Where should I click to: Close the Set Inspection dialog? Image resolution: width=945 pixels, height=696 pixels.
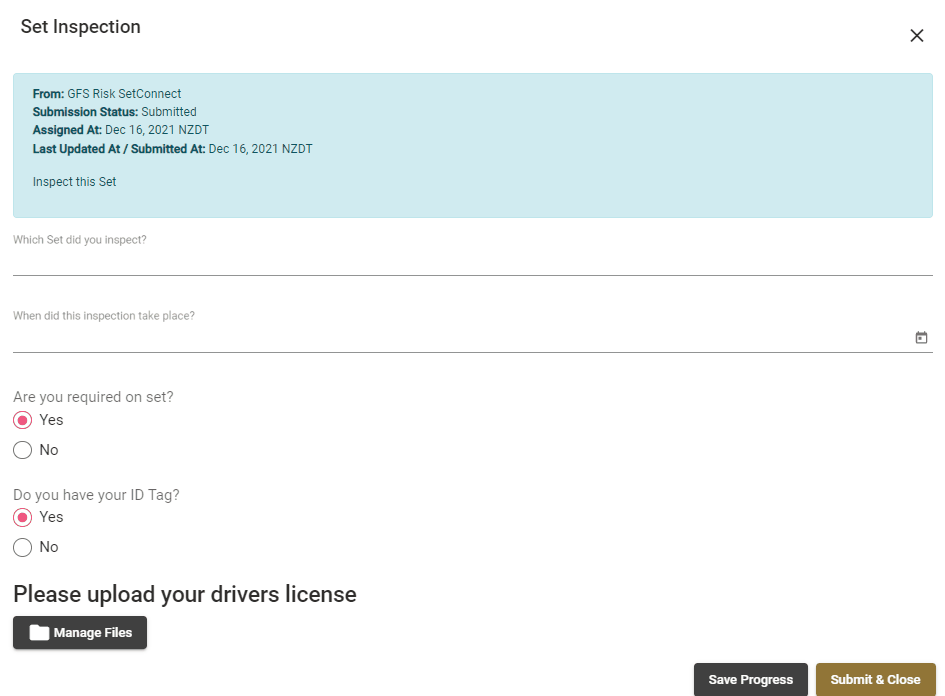[916, 36]
